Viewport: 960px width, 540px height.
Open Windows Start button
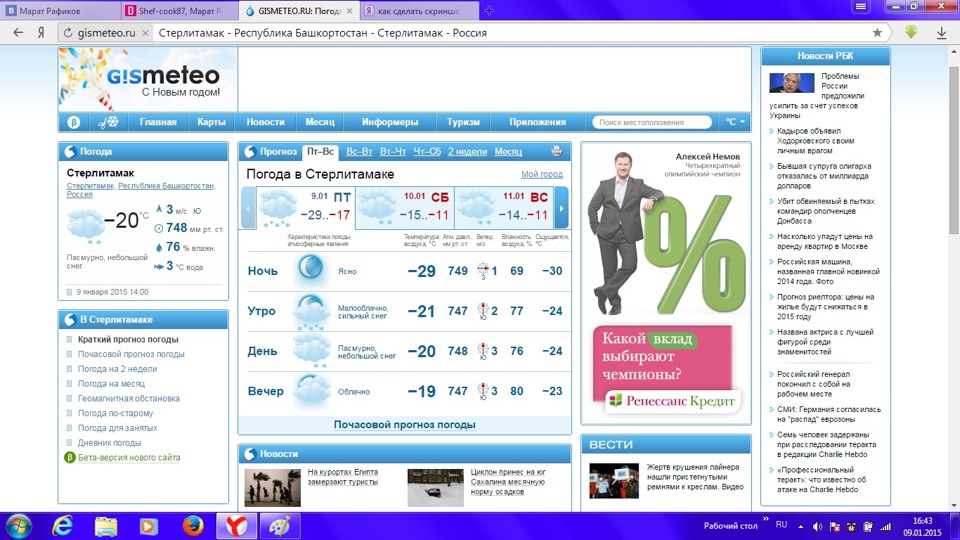pos(17,526)
